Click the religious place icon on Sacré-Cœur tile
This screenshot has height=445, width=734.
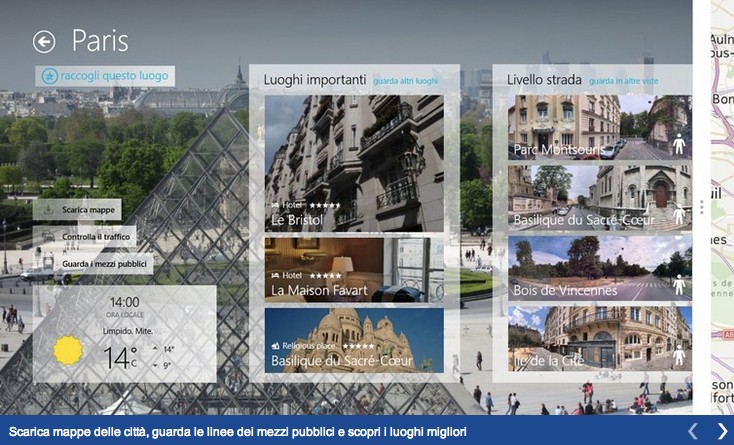[275, 346]
